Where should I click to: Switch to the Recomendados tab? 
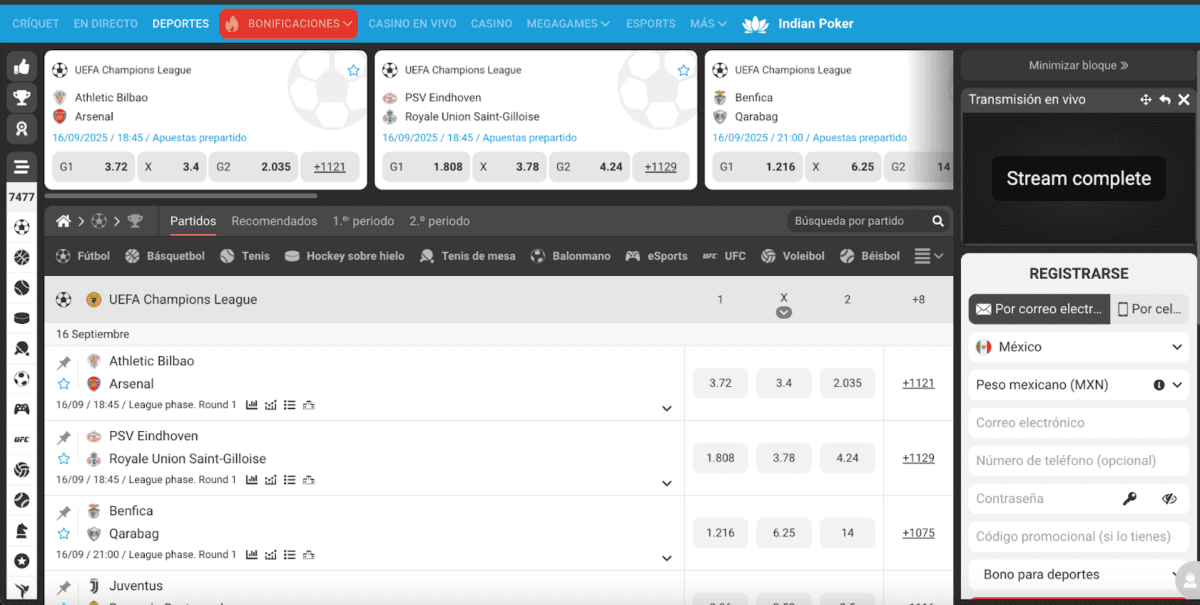click(x=274, y=221)
